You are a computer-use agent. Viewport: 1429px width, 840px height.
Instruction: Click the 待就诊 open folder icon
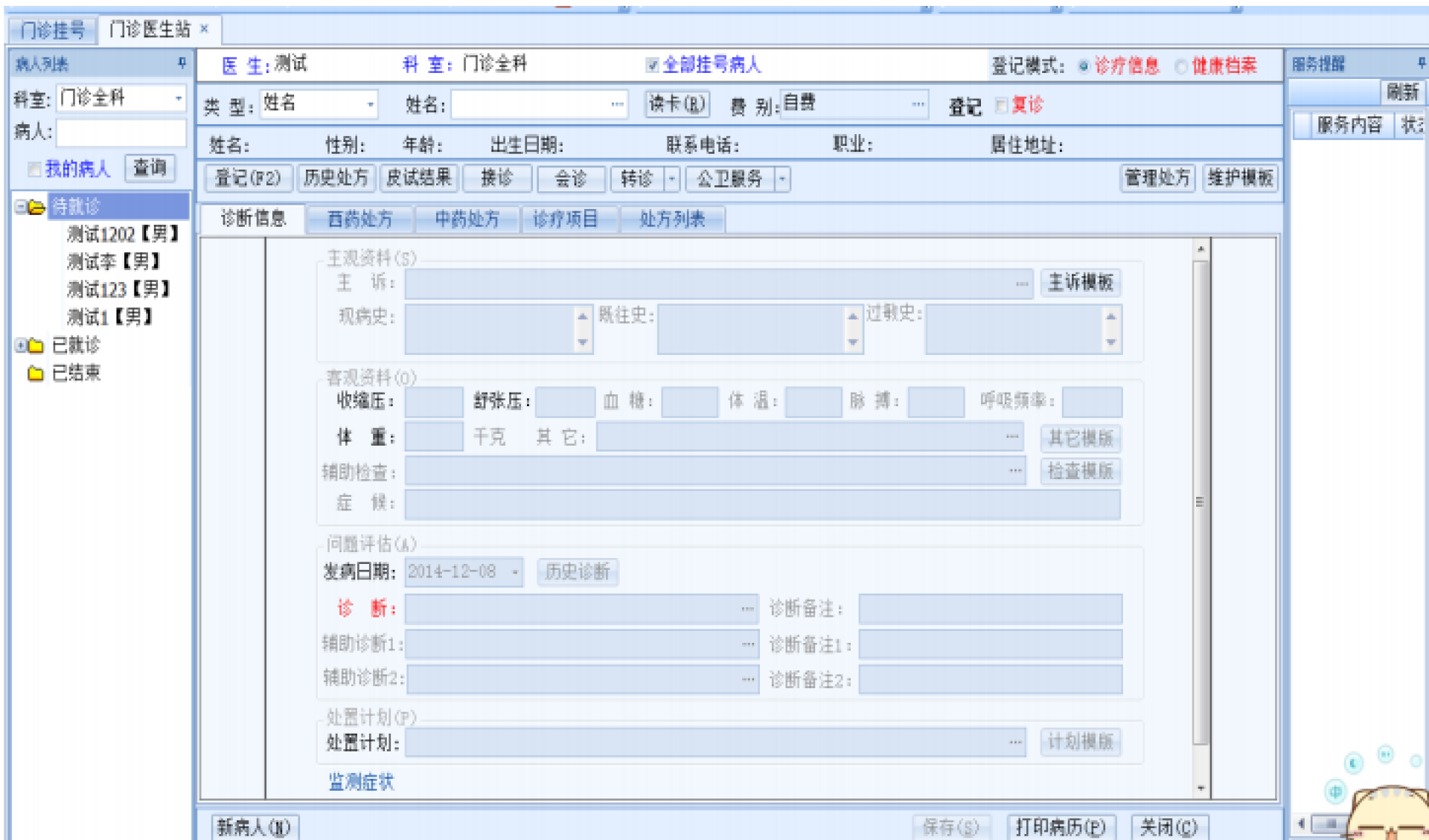click(x=36, y=207)
